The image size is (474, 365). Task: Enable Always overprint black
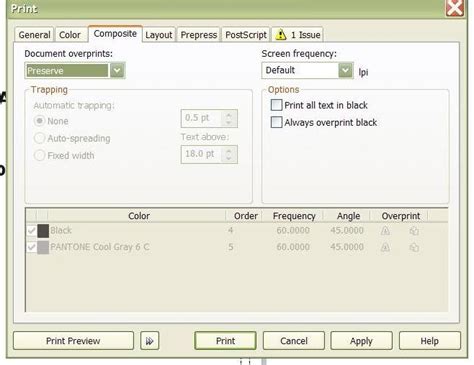click(276, 122)
